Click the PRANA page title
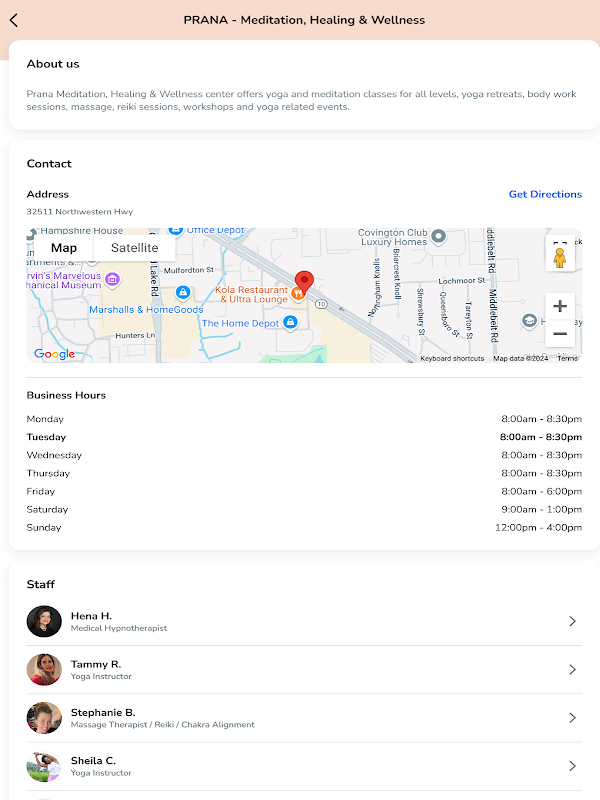600x800 pixels. point(304,20)
